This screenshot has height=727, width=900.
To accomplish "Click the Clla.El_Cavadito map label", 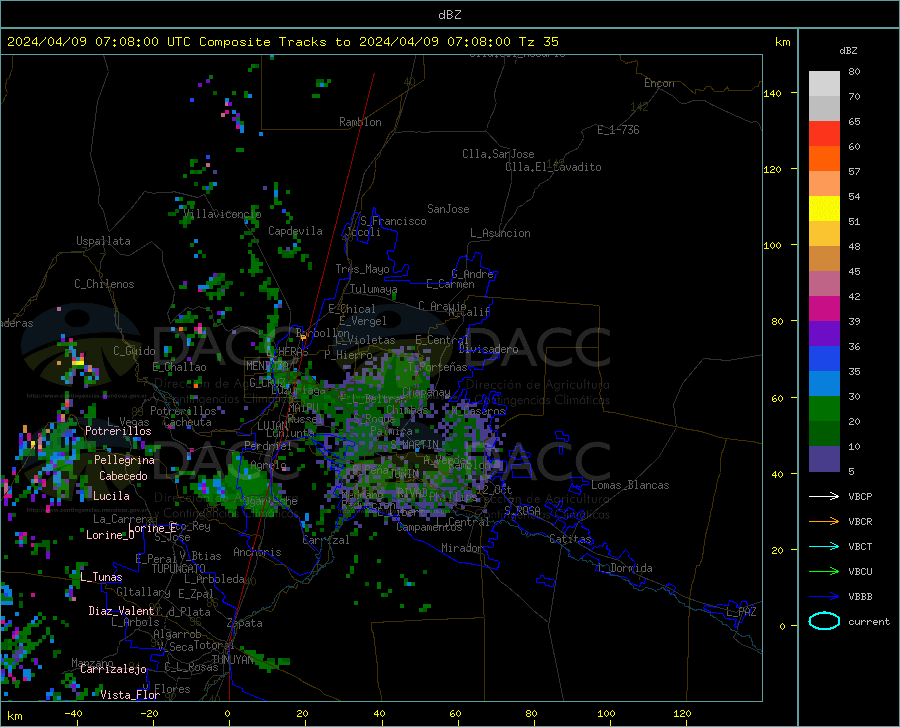I will coord(553,167).
